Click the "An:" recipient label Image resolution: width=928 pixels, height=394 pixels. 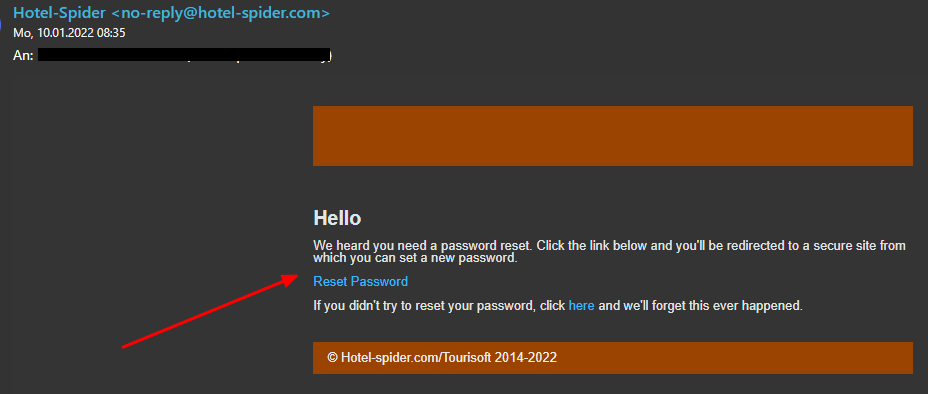click(x=24, y=56)
